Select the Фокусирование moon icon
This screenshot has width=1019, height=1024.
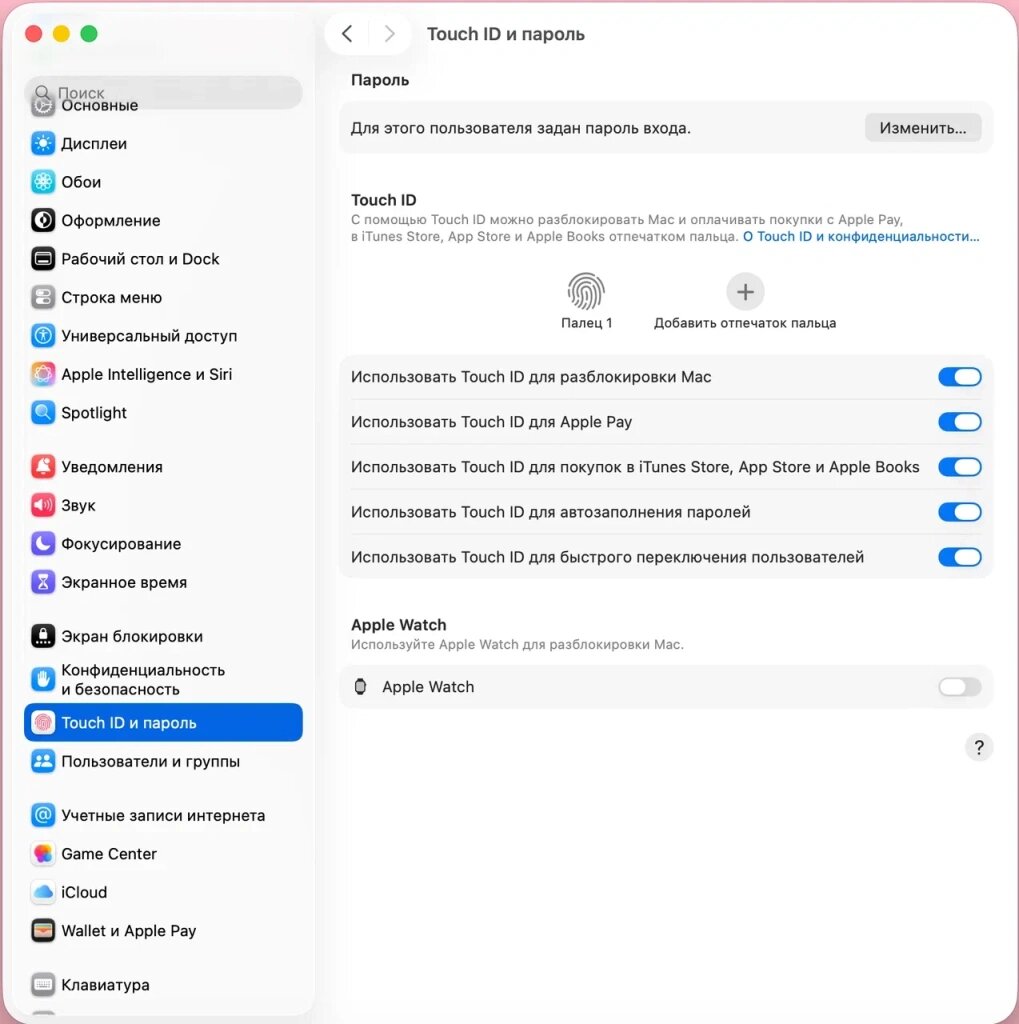point(43,544)
